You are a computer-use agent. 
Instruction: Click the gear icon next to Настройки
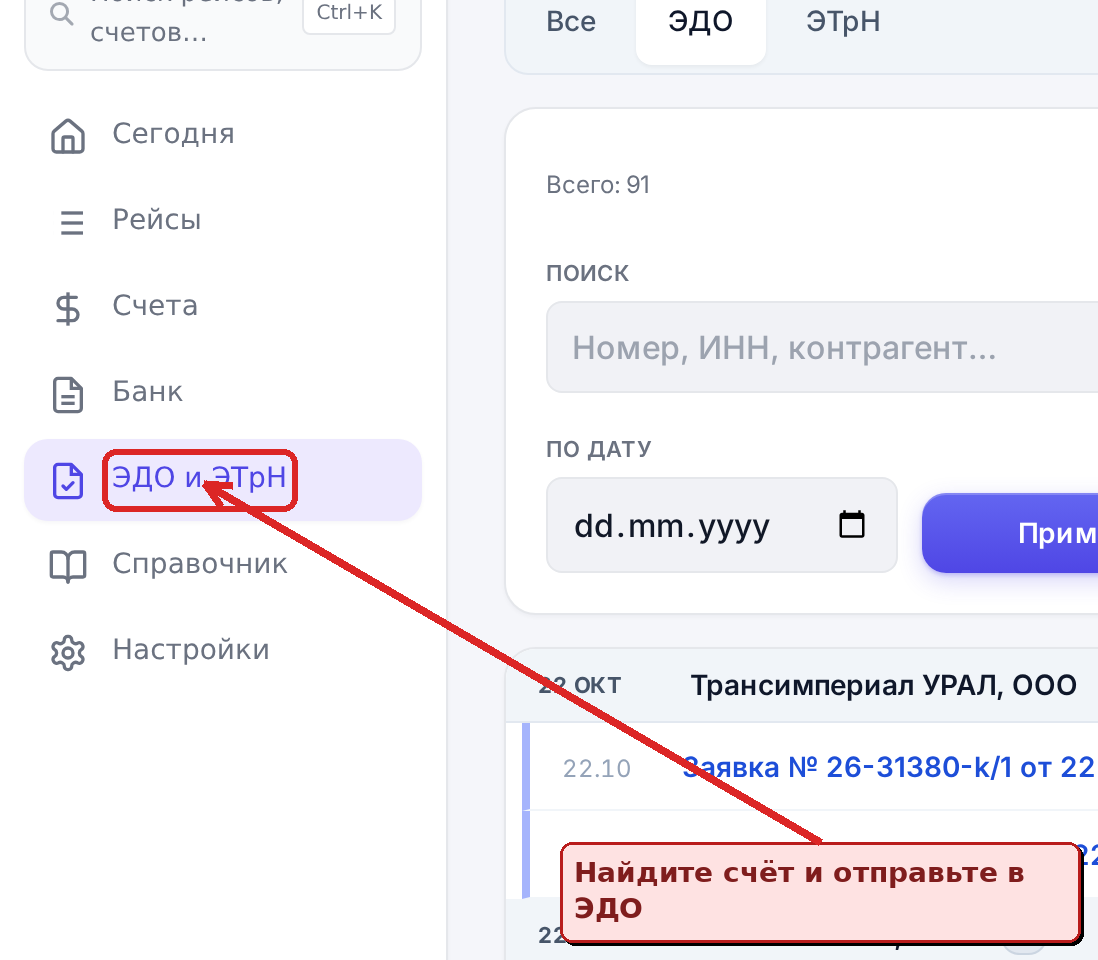(x=68, y=653)
